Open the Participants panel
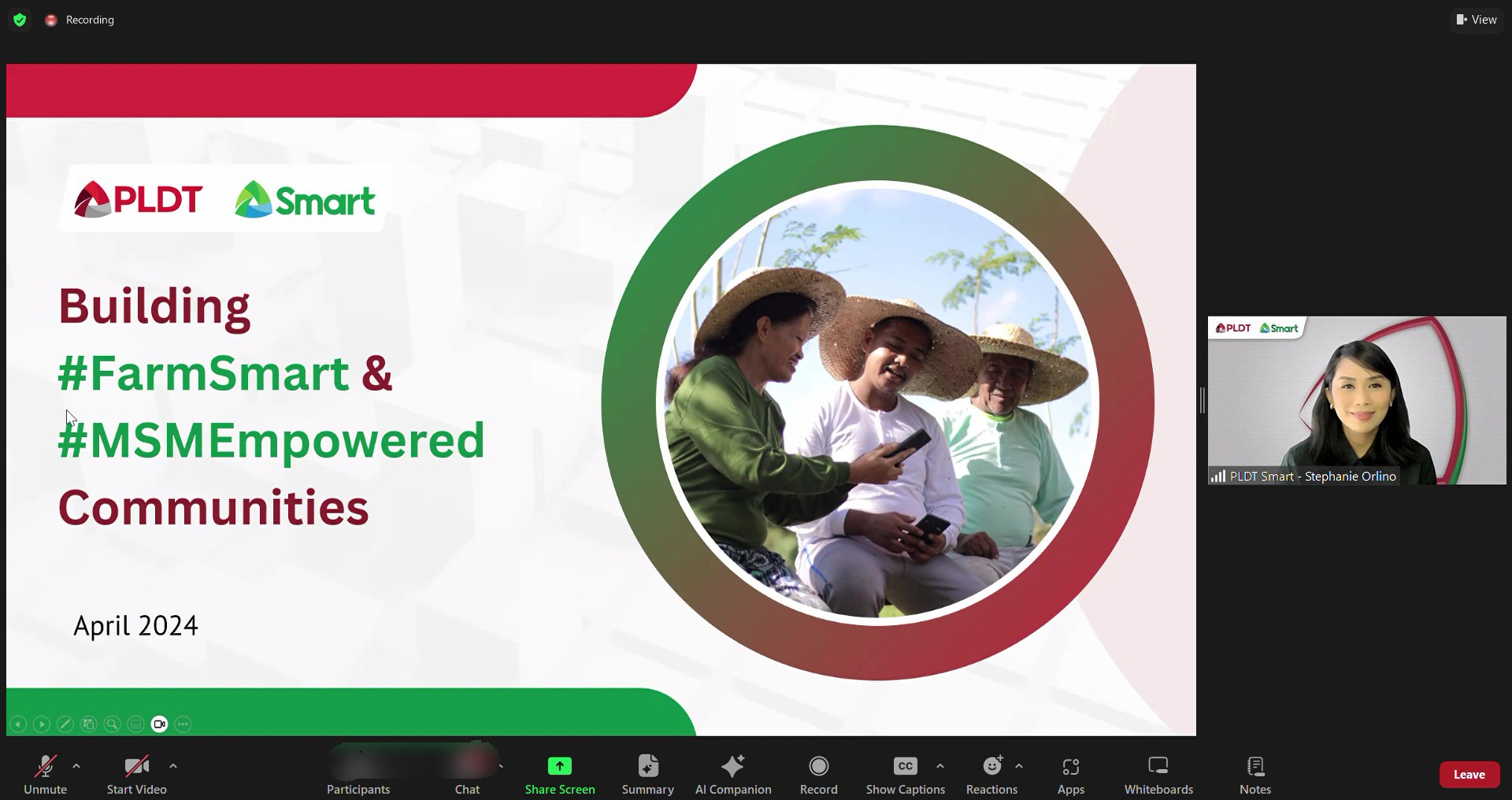Viewport: 1512px width, 800px height. (358, 775)
